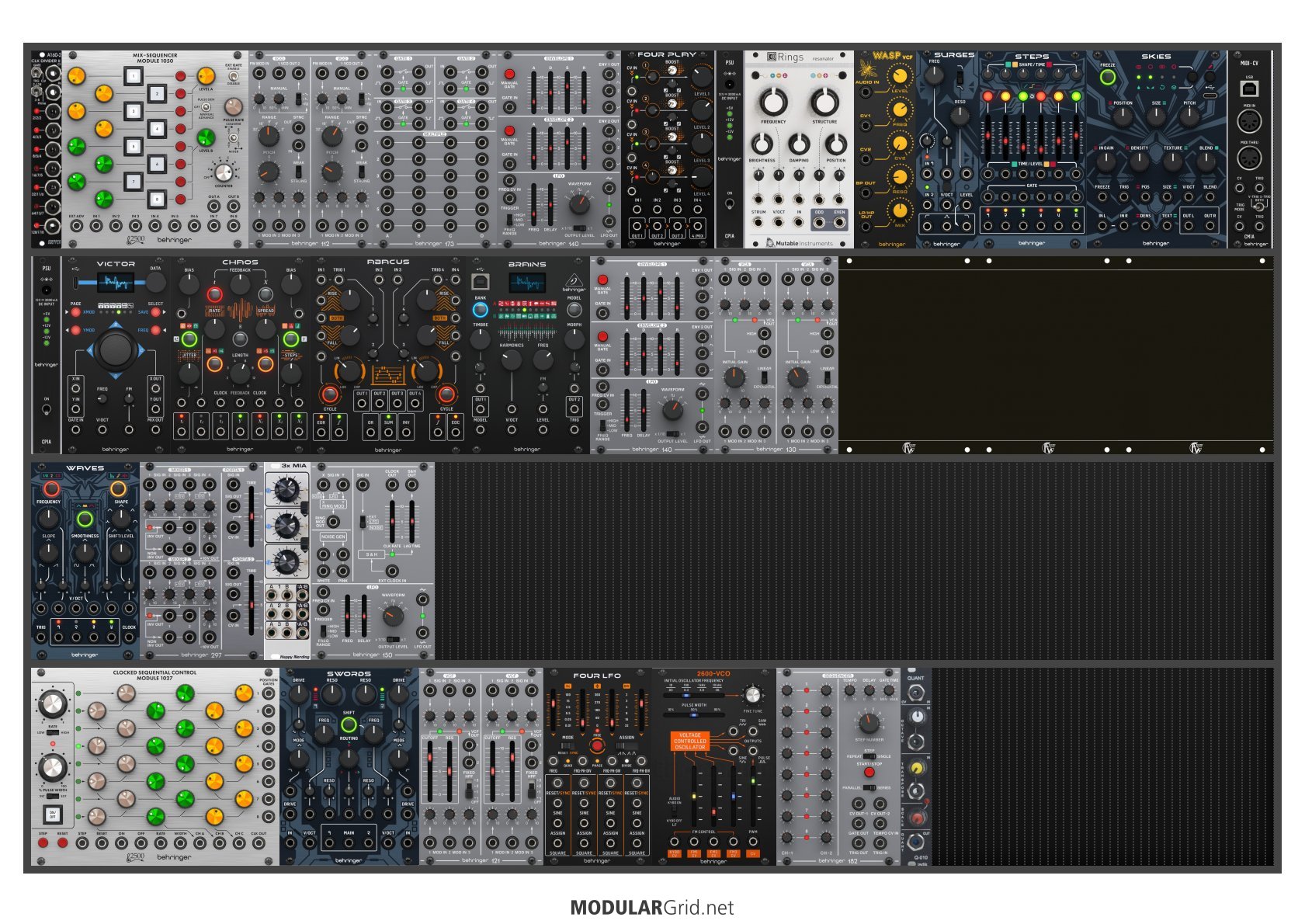
Task: Click the Data knob on Victor
Action: (156, 282)
